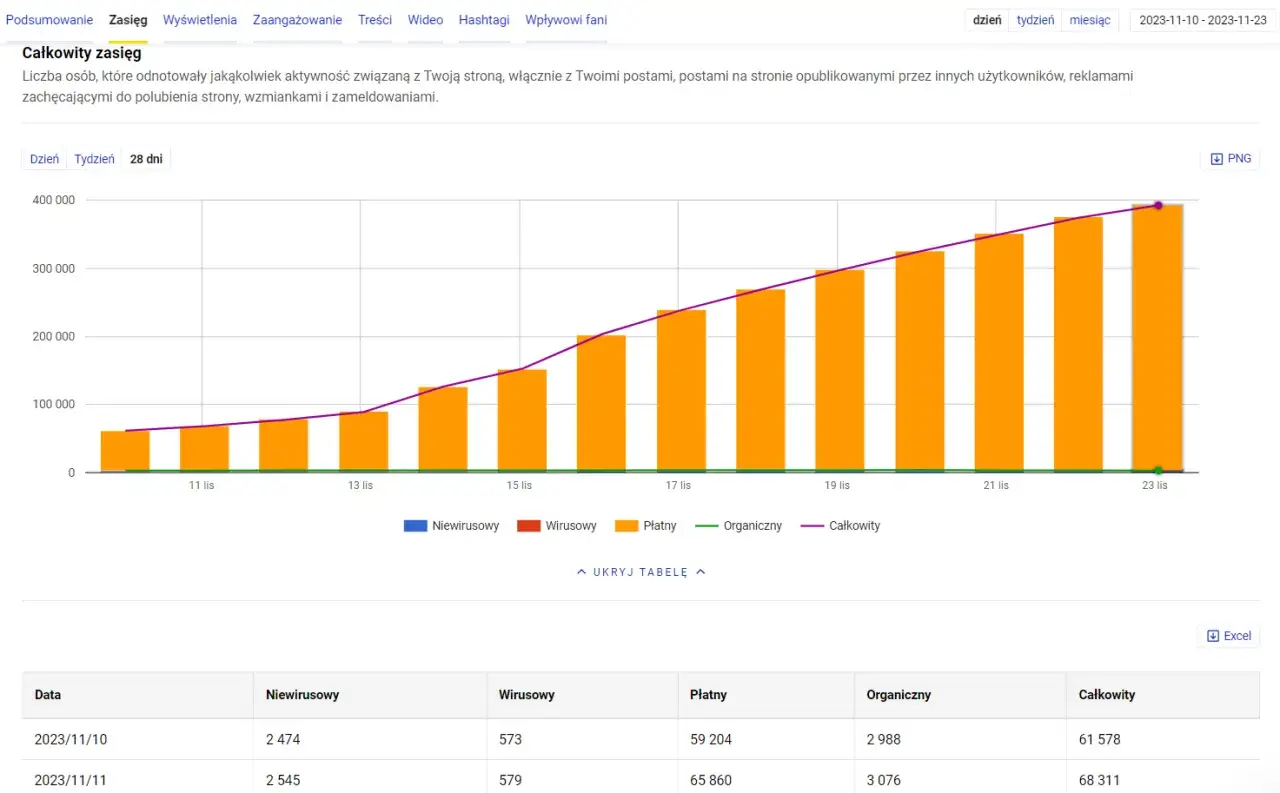Click left chevron beside Ukryj tabelę
The width and height of the screenshot is (1280, 793).
(581, 572)
